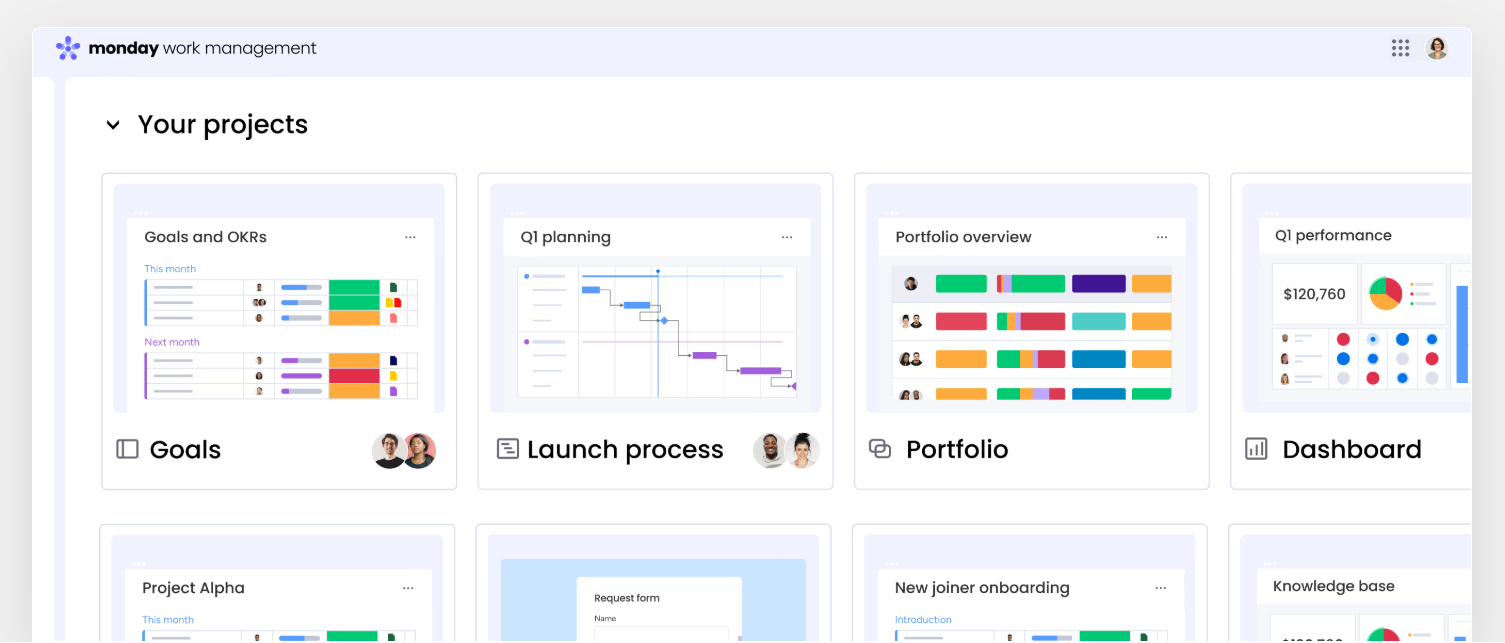The image size is (1505, 643).
Task: Click the $120,760 widget in Q1 performance
Action: click(x=1314, y=294)
